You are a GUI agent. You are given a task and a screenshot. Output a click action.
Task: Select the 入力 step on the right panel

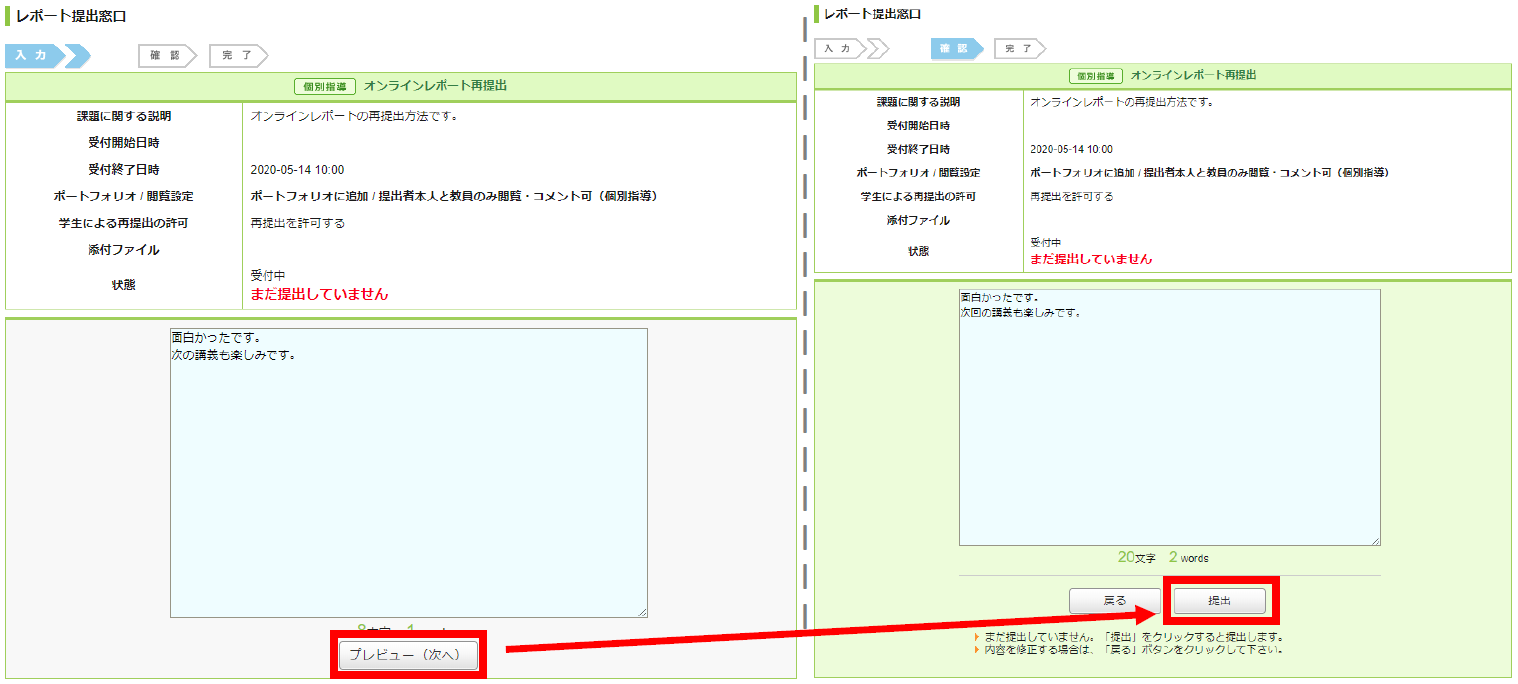pyautogui.click(x=836, y=47)
